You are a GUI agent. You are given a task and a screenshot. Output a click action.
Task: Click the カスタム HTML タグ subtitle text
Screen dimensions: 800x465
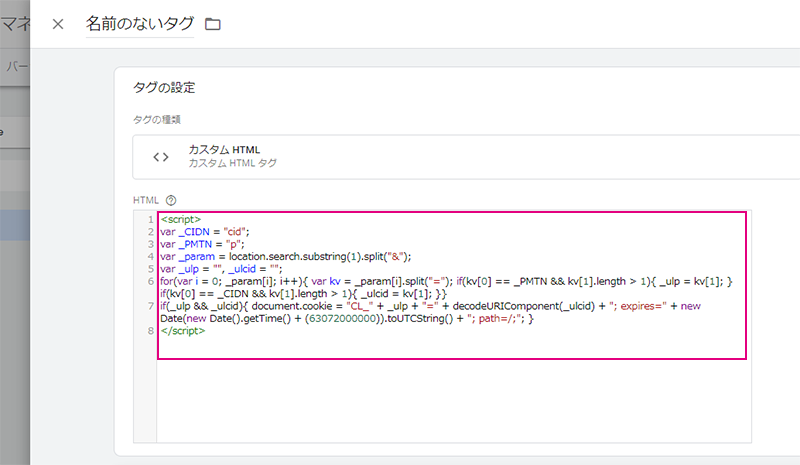[232, 163]
